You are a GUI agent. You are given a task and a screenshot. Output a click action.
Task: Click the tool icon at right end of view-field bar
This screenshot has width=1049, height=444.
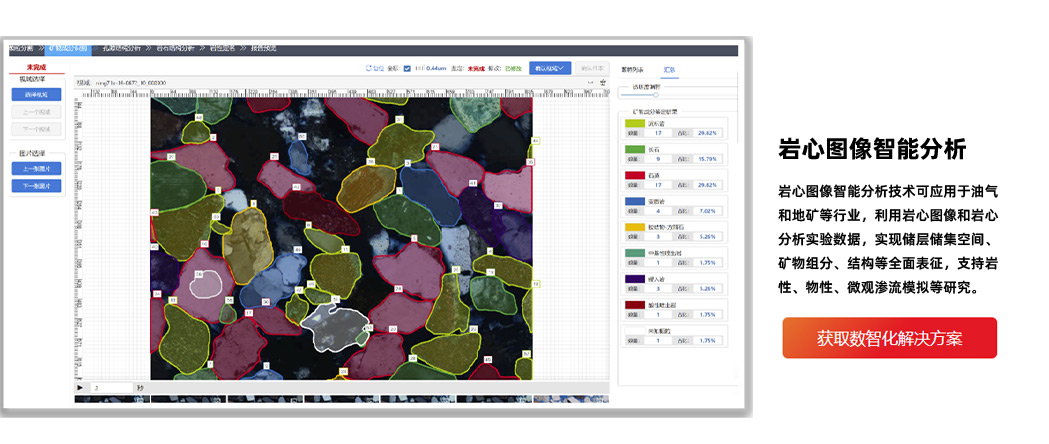(x=603, y=83)
